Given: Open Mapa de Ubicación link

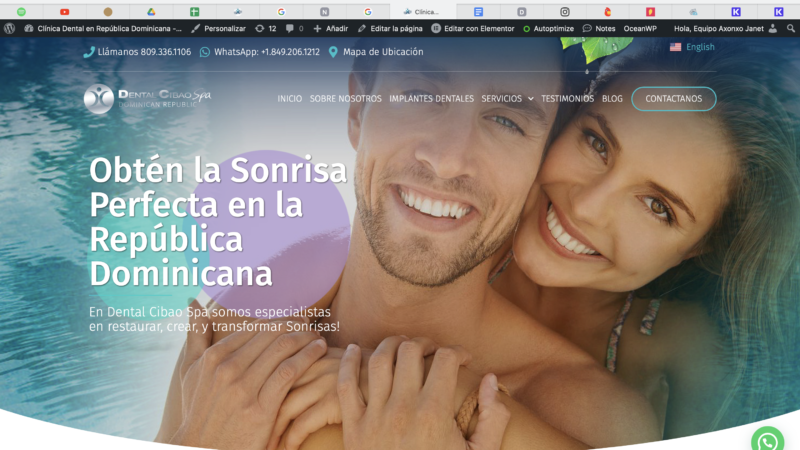Looking at the screenshot, I should 383,52.
